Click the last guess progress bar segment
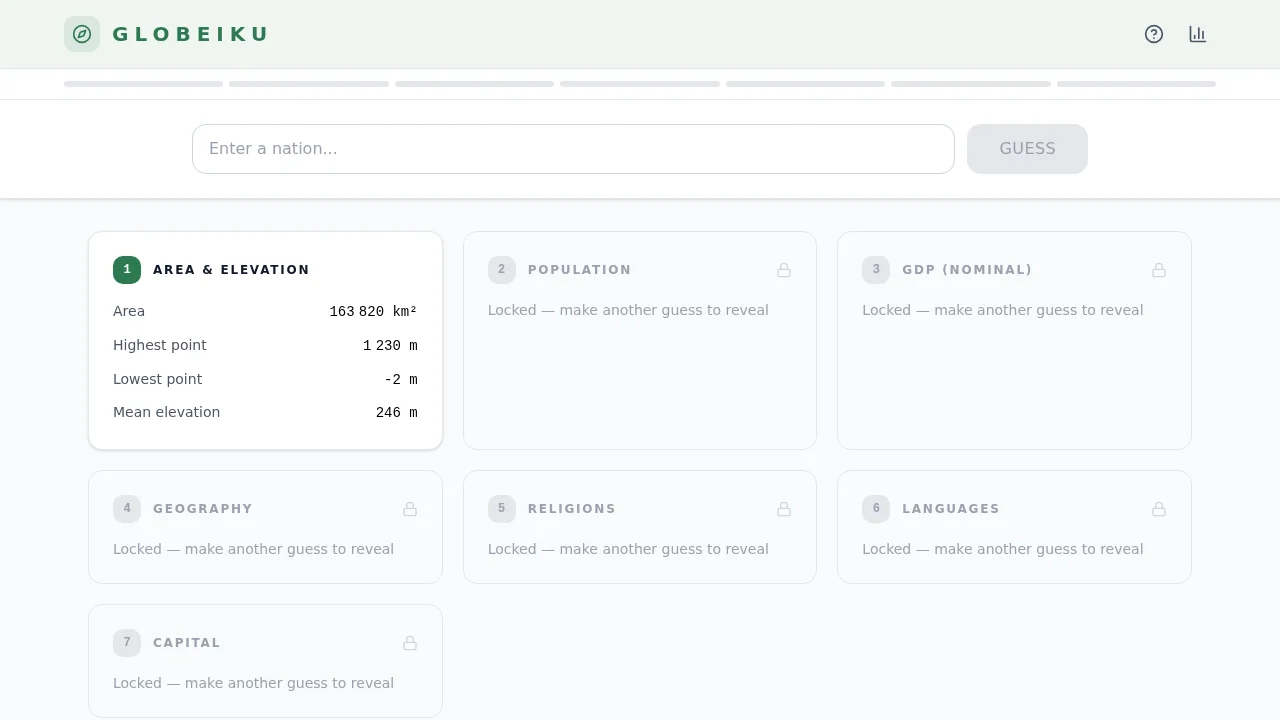The image size is (1280, 720). (1136, 84)
